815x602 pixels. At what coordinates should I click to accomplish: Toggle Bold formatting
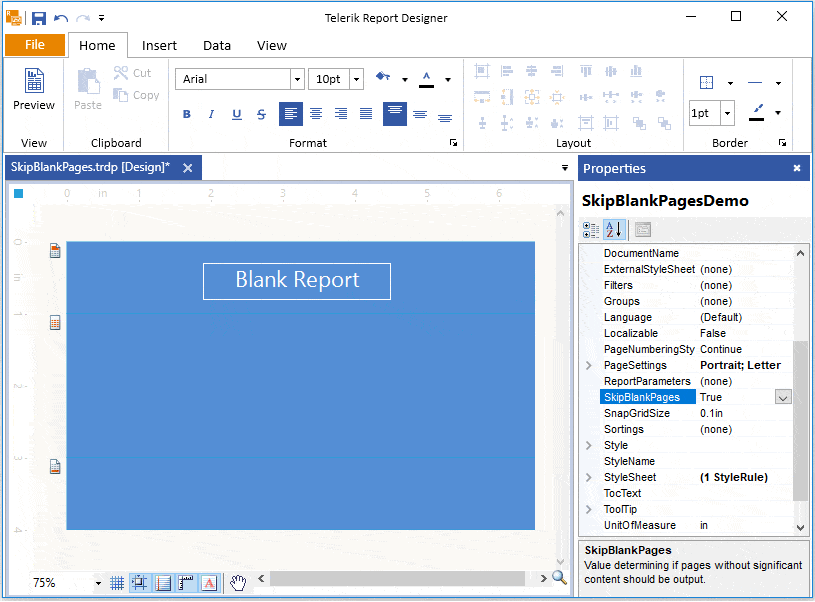tap(187, 114)
